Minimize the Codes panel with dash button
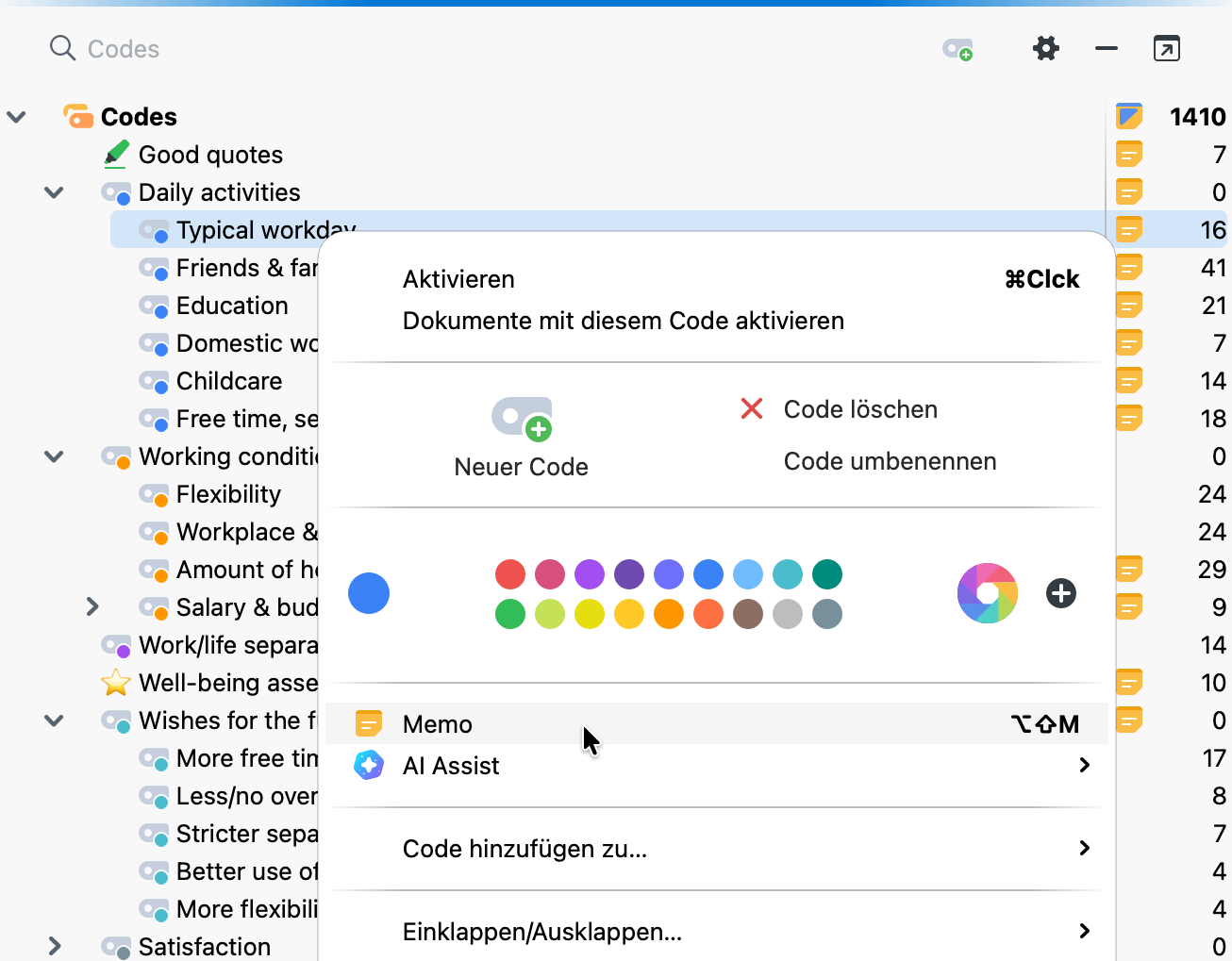This screenshot has width=1232, height=961. pos(1107,48)
